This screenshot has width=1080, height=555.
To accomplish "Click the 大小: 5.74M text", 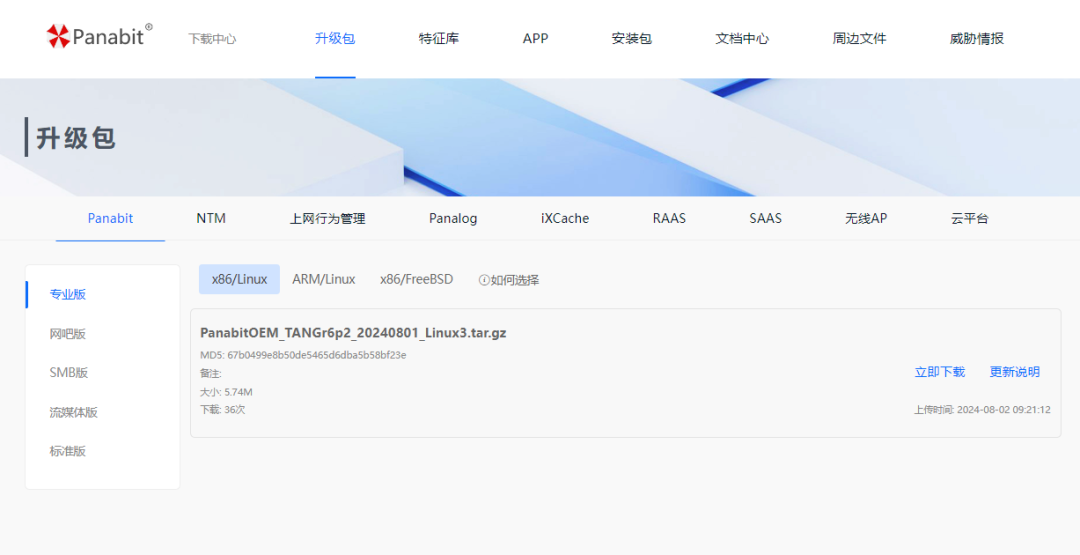I will (226, 392).
